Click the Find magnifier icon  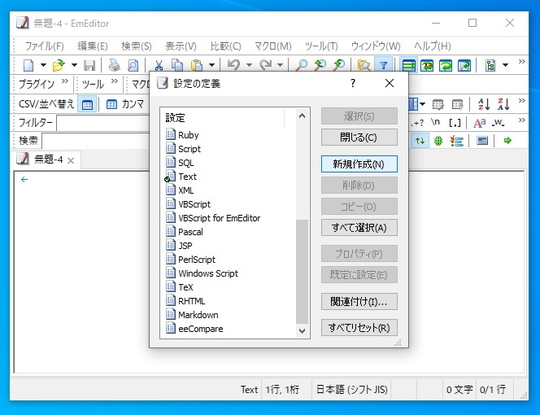(x=302, y=65)
